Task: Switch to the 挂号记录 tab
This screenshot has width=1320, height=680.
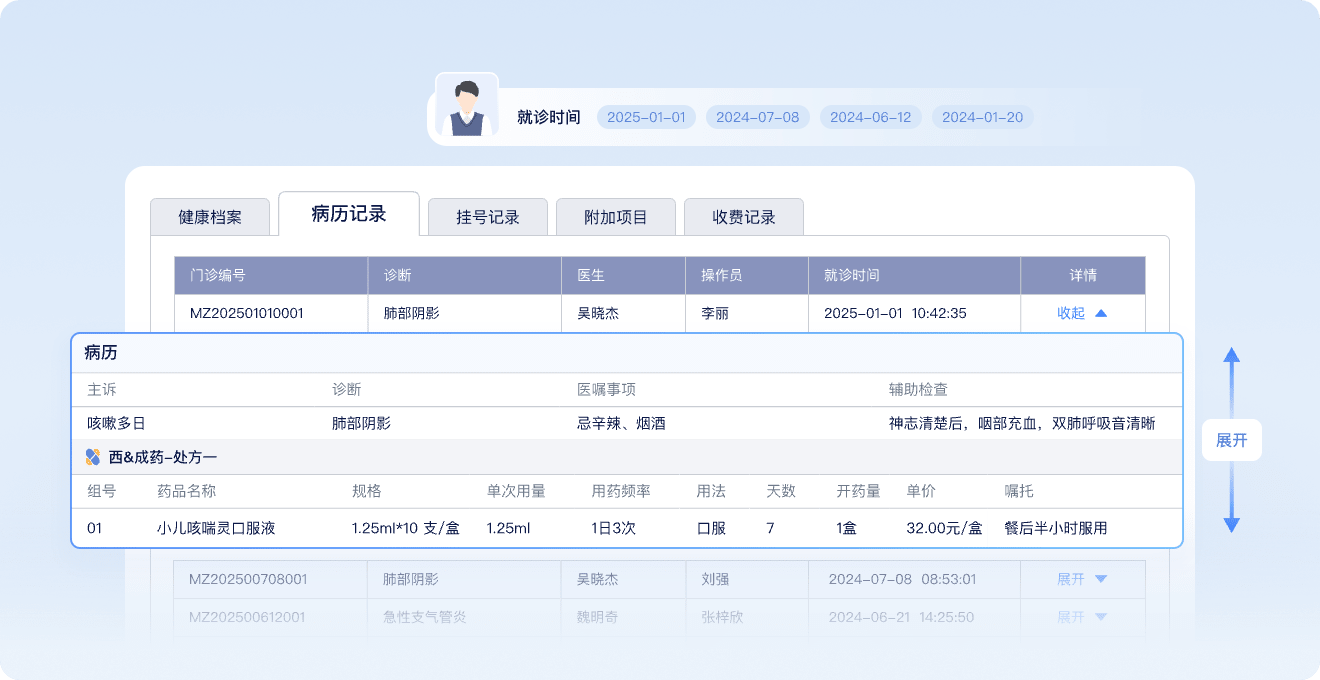Action: (488, 217)
